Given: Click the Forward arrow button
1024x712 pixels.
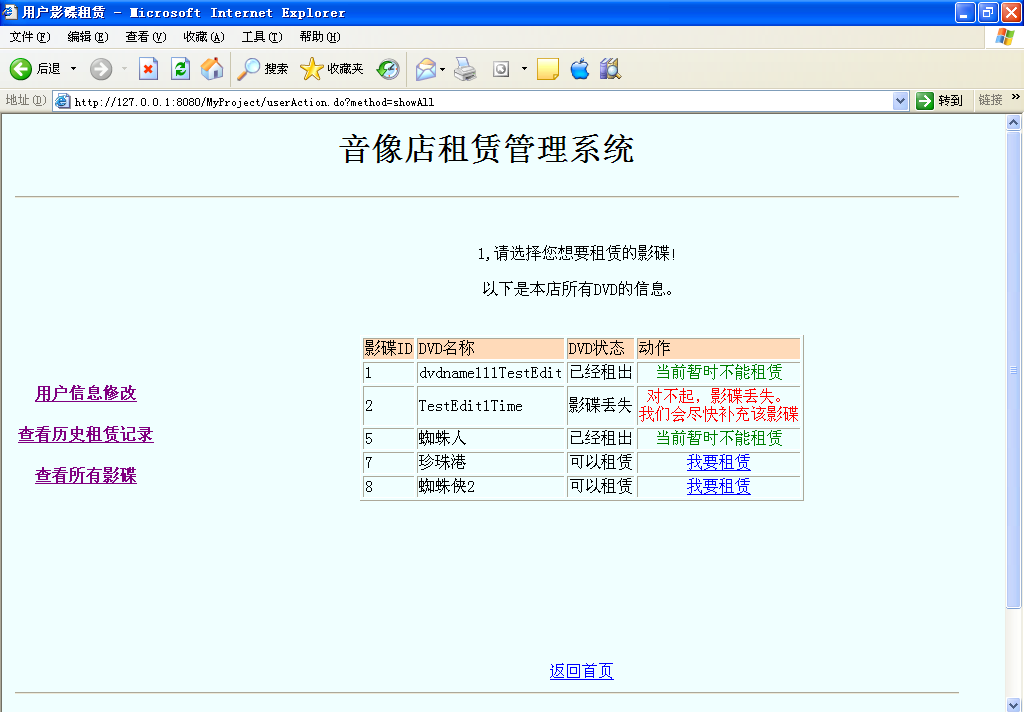Looking at the screenshot, I should coord(101,69).
